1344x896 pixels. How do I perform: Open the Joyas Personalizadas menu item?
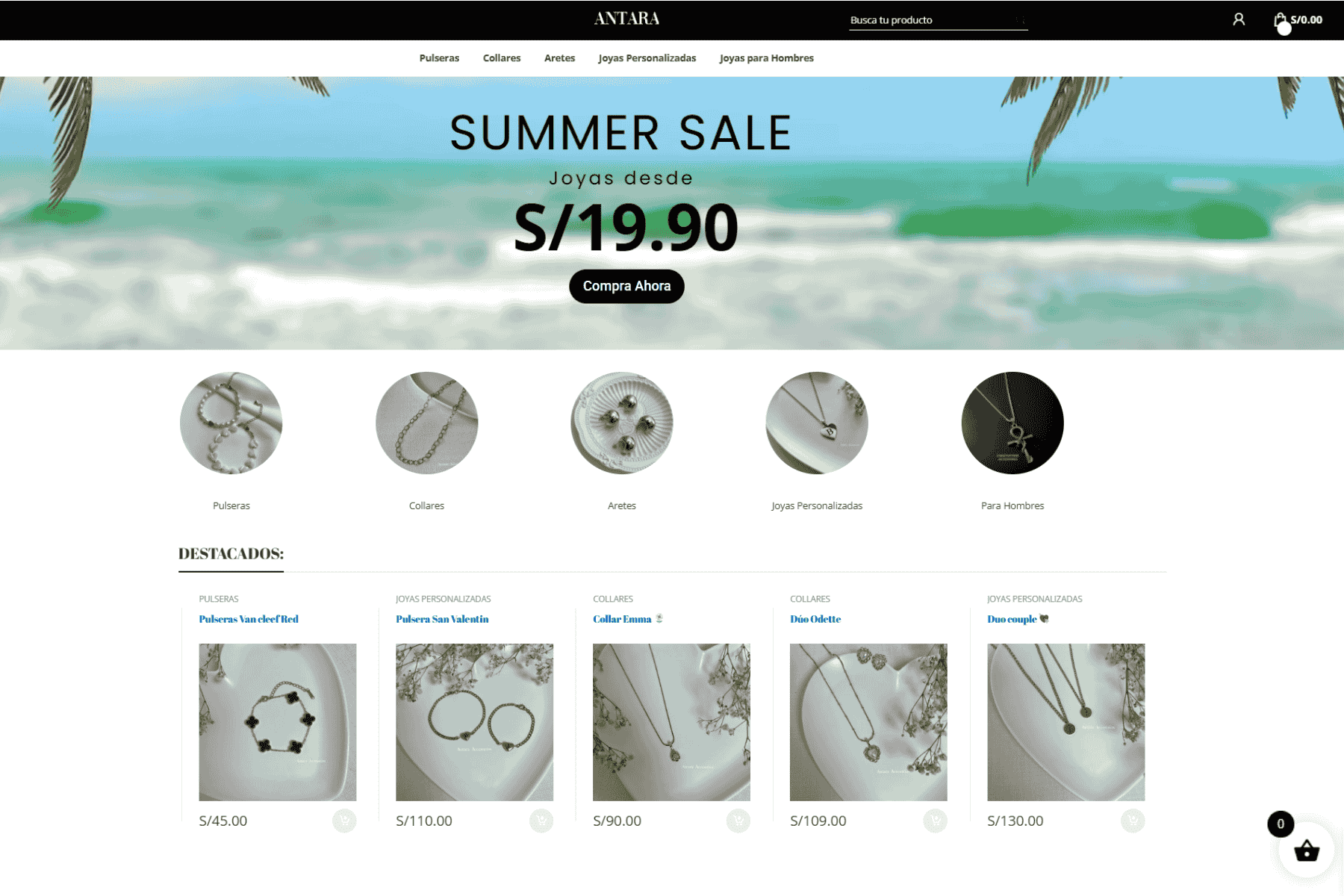pyautogui.click(x=647, y=58)
